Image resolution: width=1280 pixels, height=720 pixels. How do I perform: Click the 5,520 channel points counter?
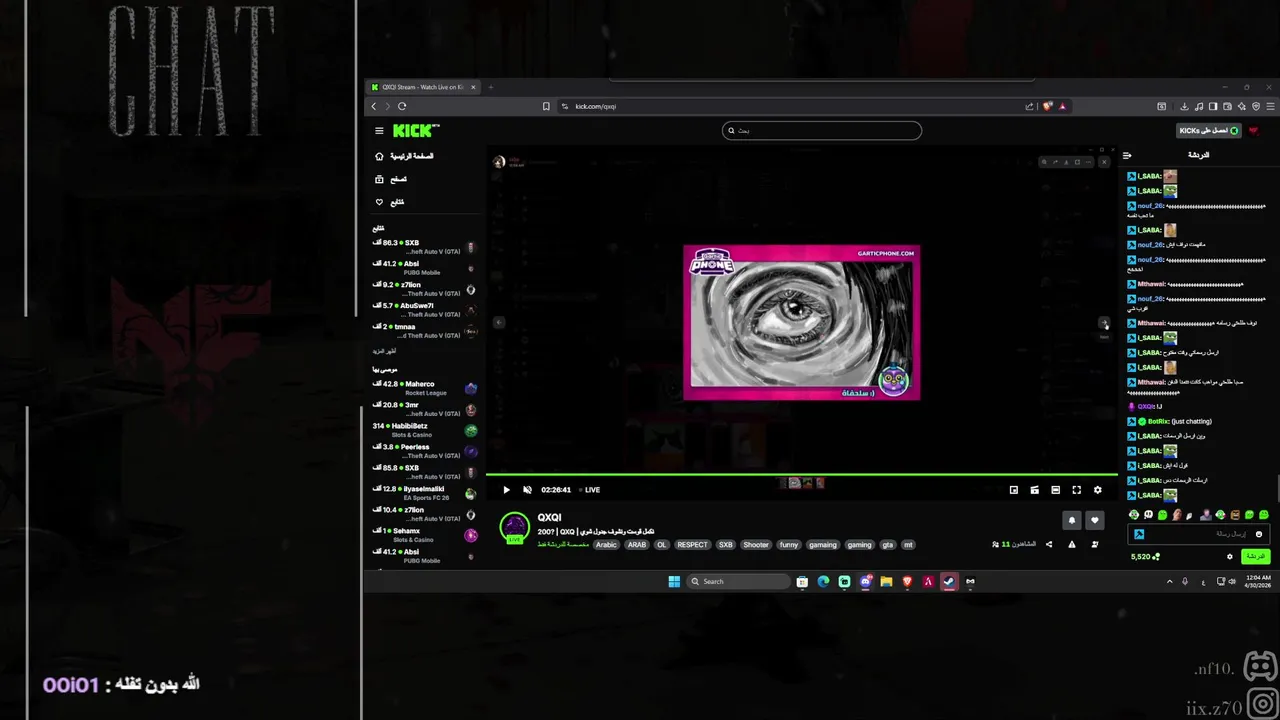(1145, 557)
